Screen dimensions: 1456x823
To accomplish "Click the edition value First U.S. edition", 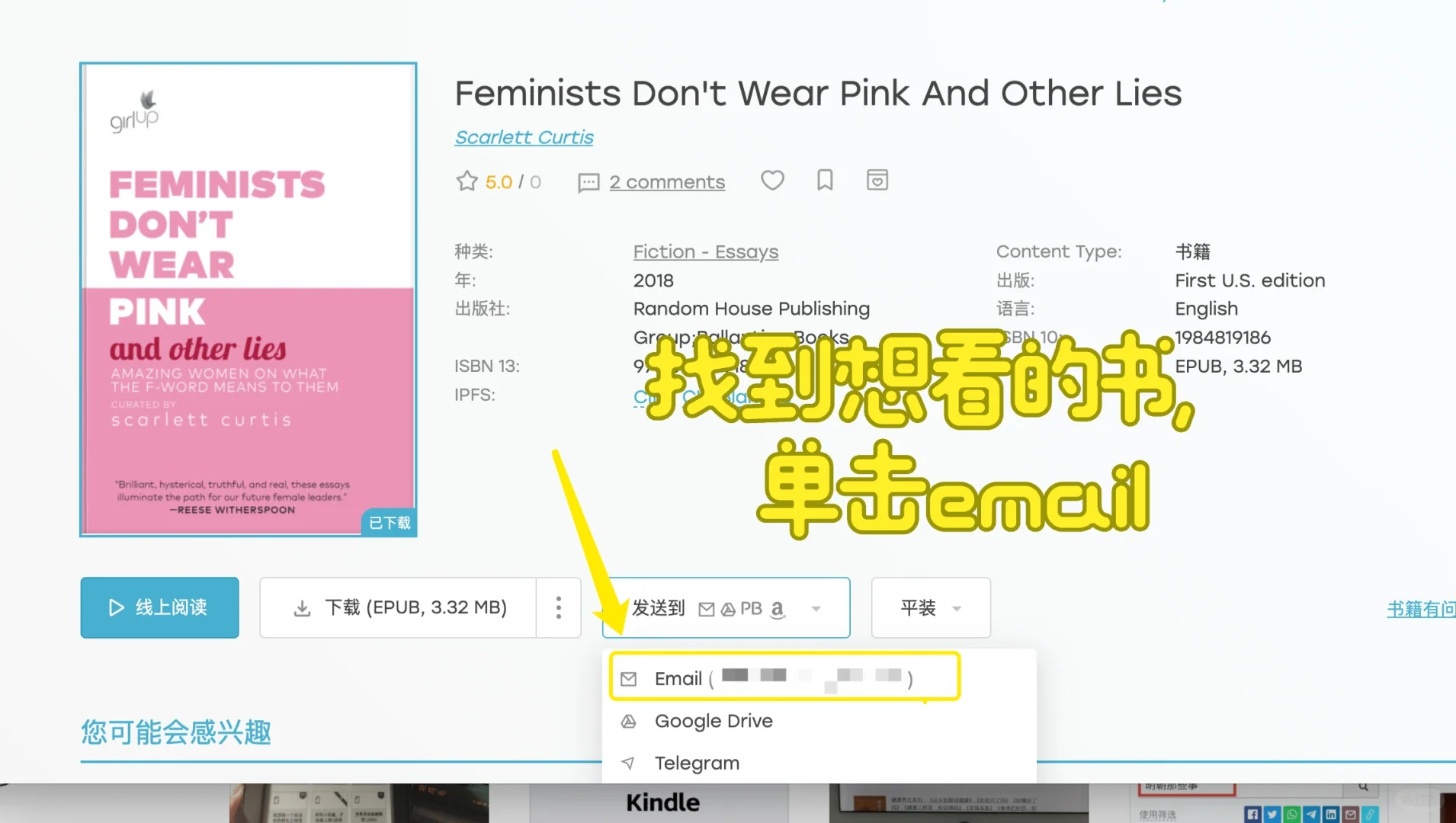I will tap(1250, 280).
